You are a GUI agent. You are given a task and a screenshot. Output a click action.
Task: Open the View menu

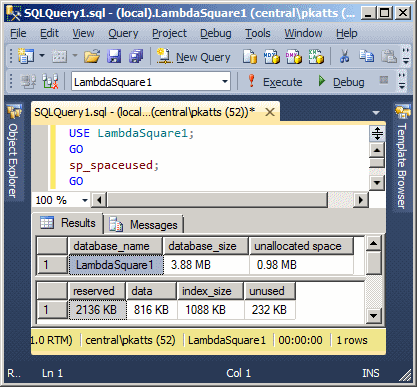[83, 33]
